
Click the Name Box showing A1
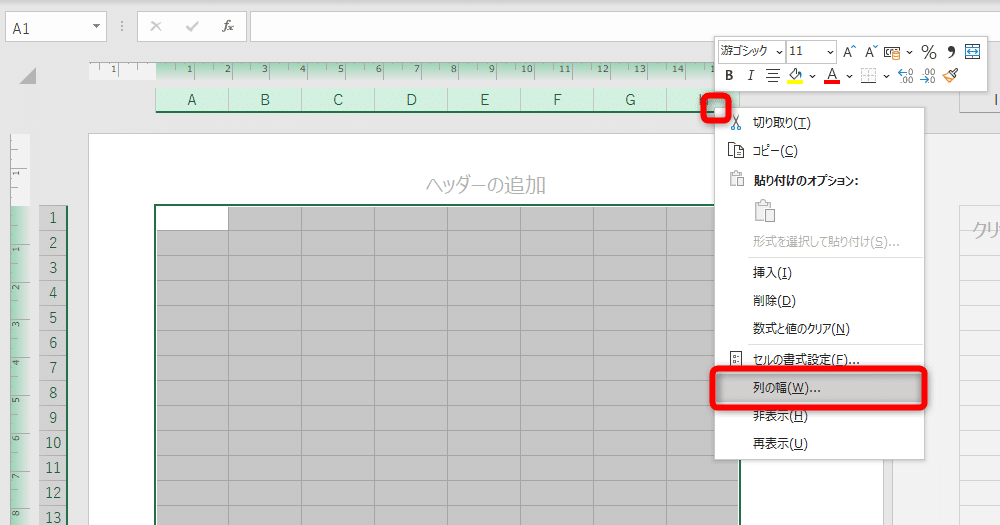pyautogui.click(x=48, y=28)
